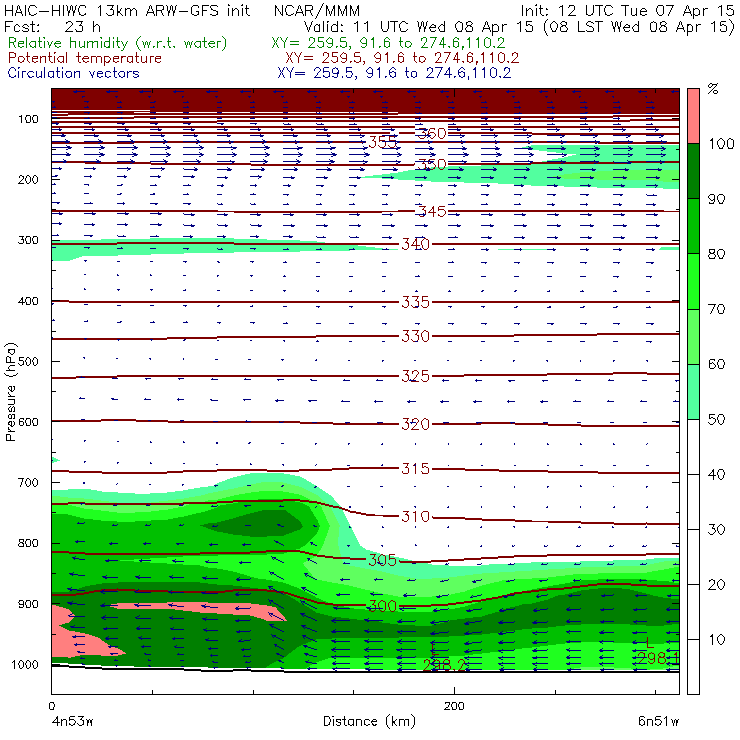Click the 900 hPa pressure tick label
The height and width of the screenshot is (740, 740).
pyautogui.click(x=28, y=604)
